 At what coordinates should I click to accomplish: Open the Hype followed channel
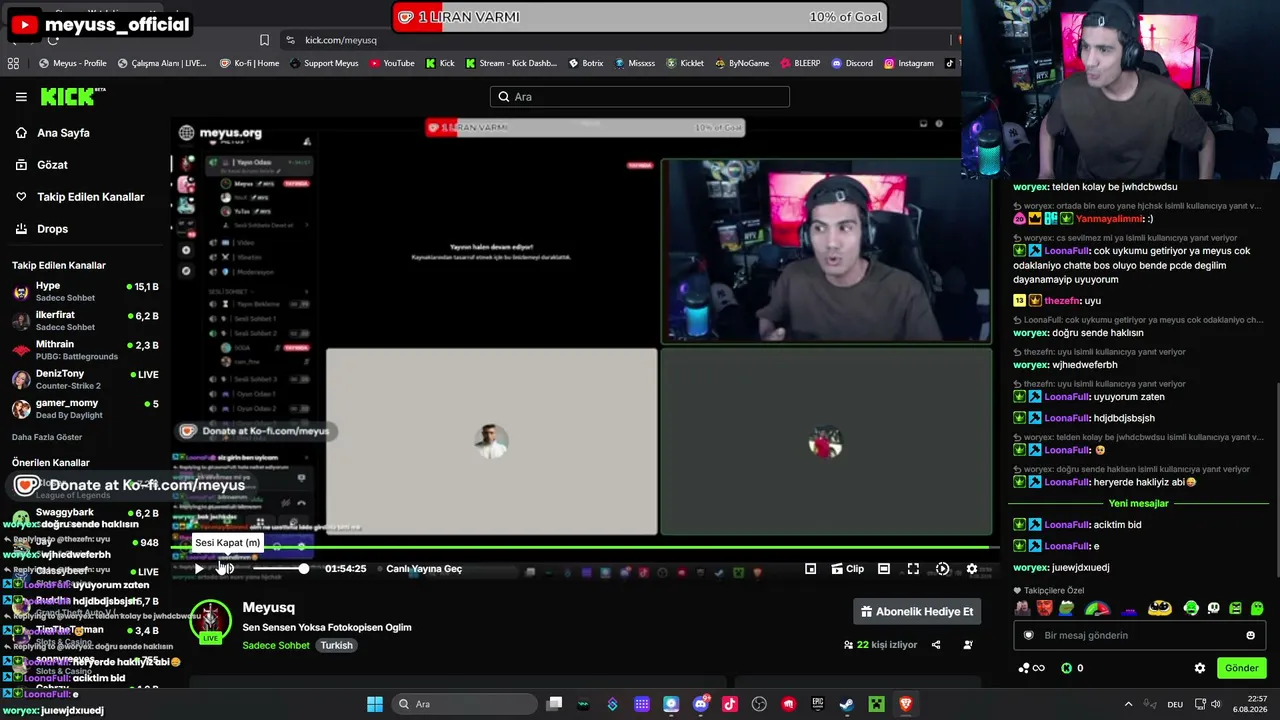(85, 292)
